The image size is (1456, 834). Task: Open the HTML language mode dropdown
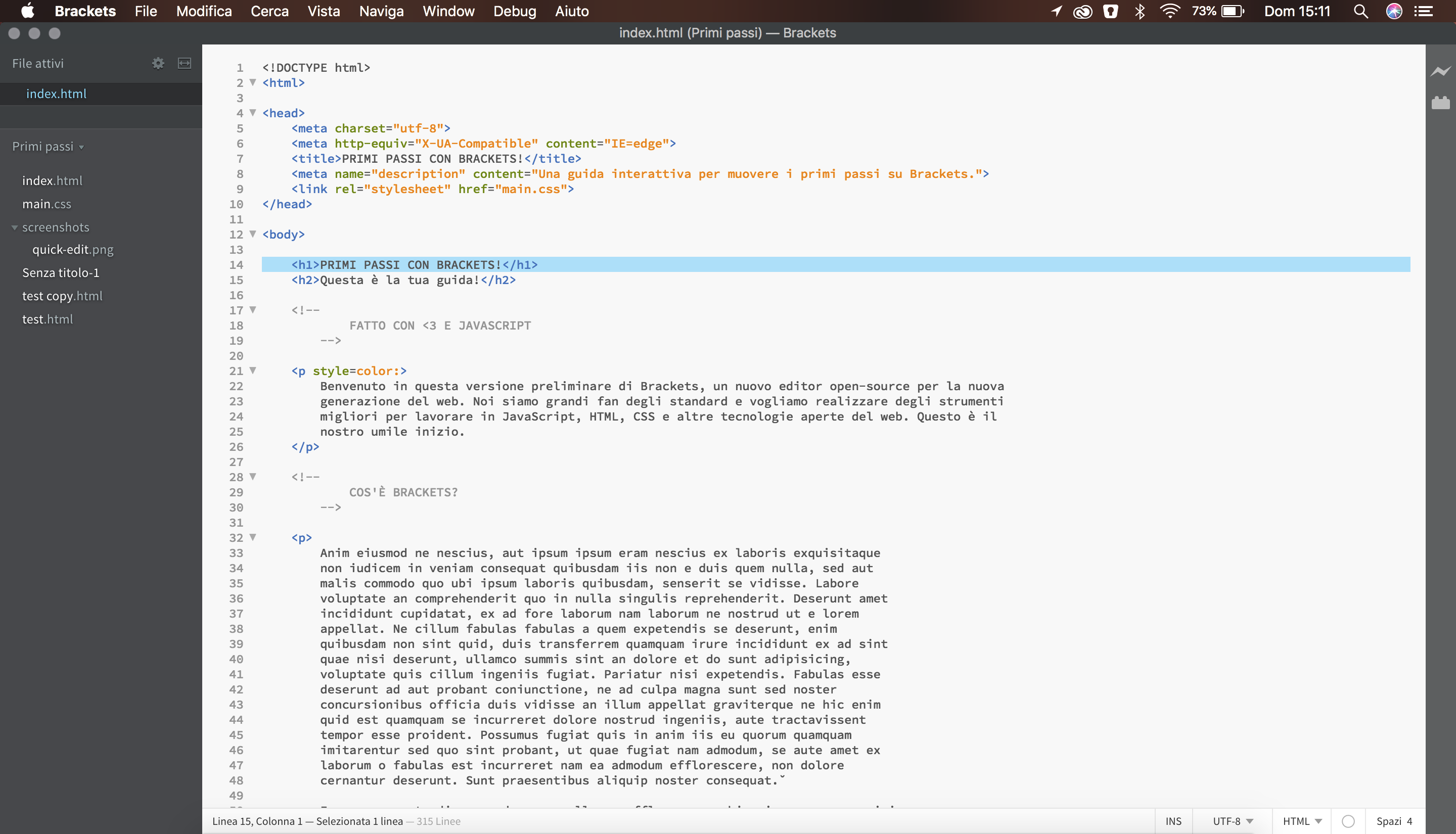[1301, 821]
